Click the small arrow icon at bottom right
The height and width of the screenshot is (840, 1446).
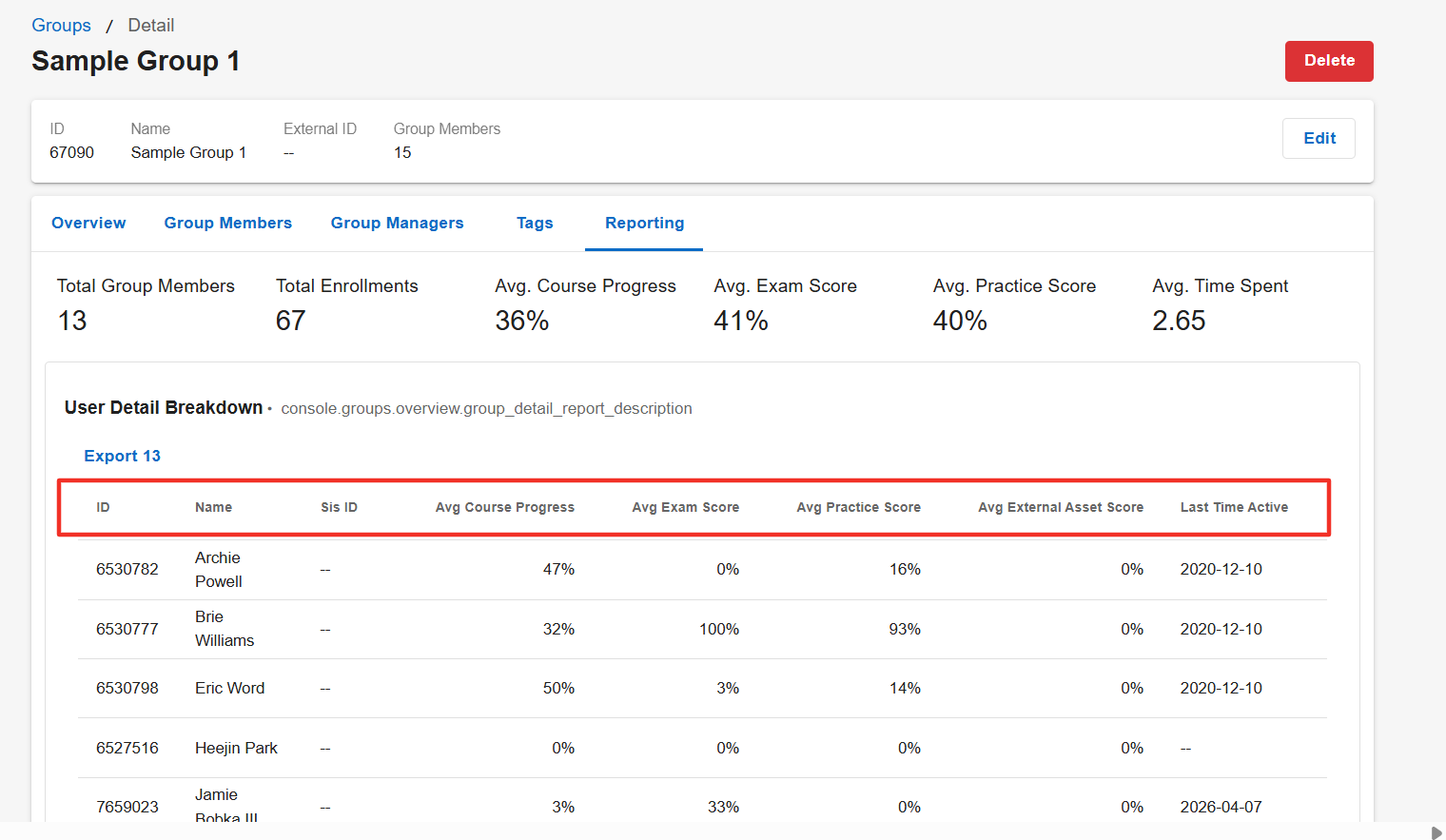(x=1436, y=832)
